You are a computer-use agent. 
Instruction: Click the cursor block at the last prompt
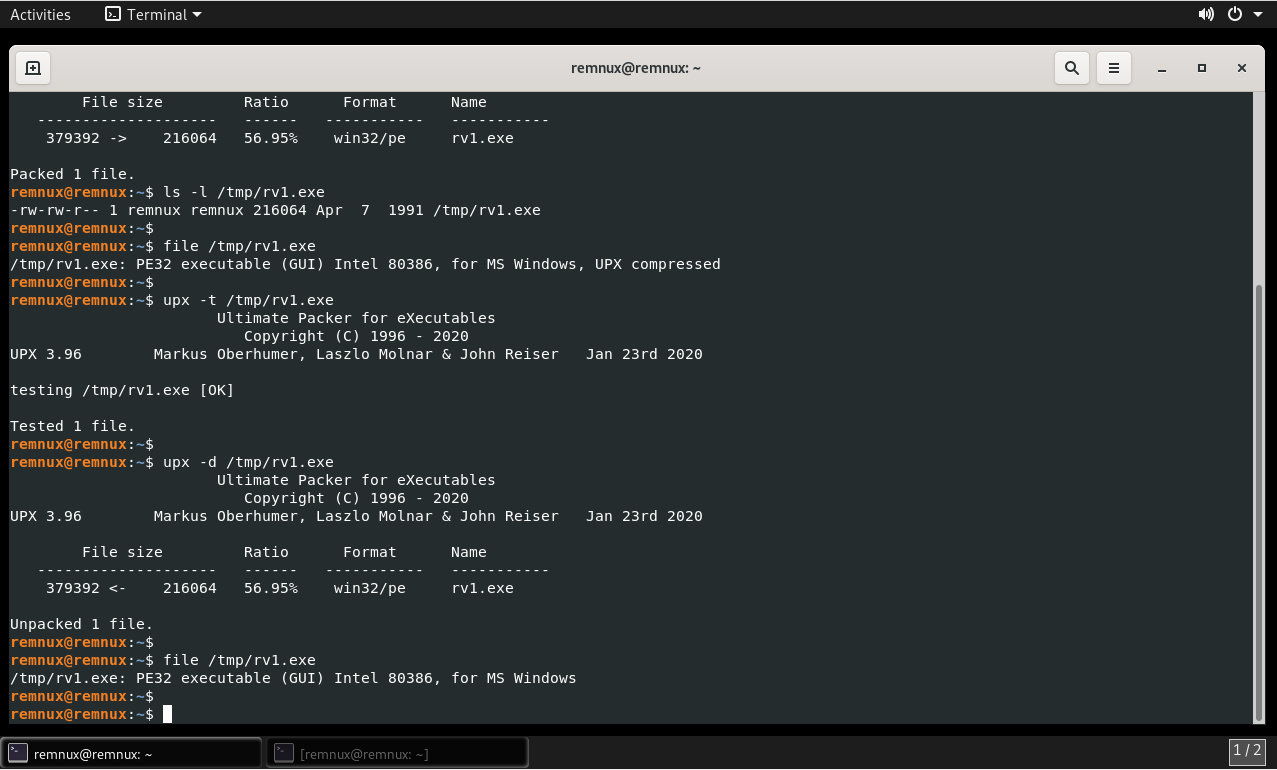[168, 714]
